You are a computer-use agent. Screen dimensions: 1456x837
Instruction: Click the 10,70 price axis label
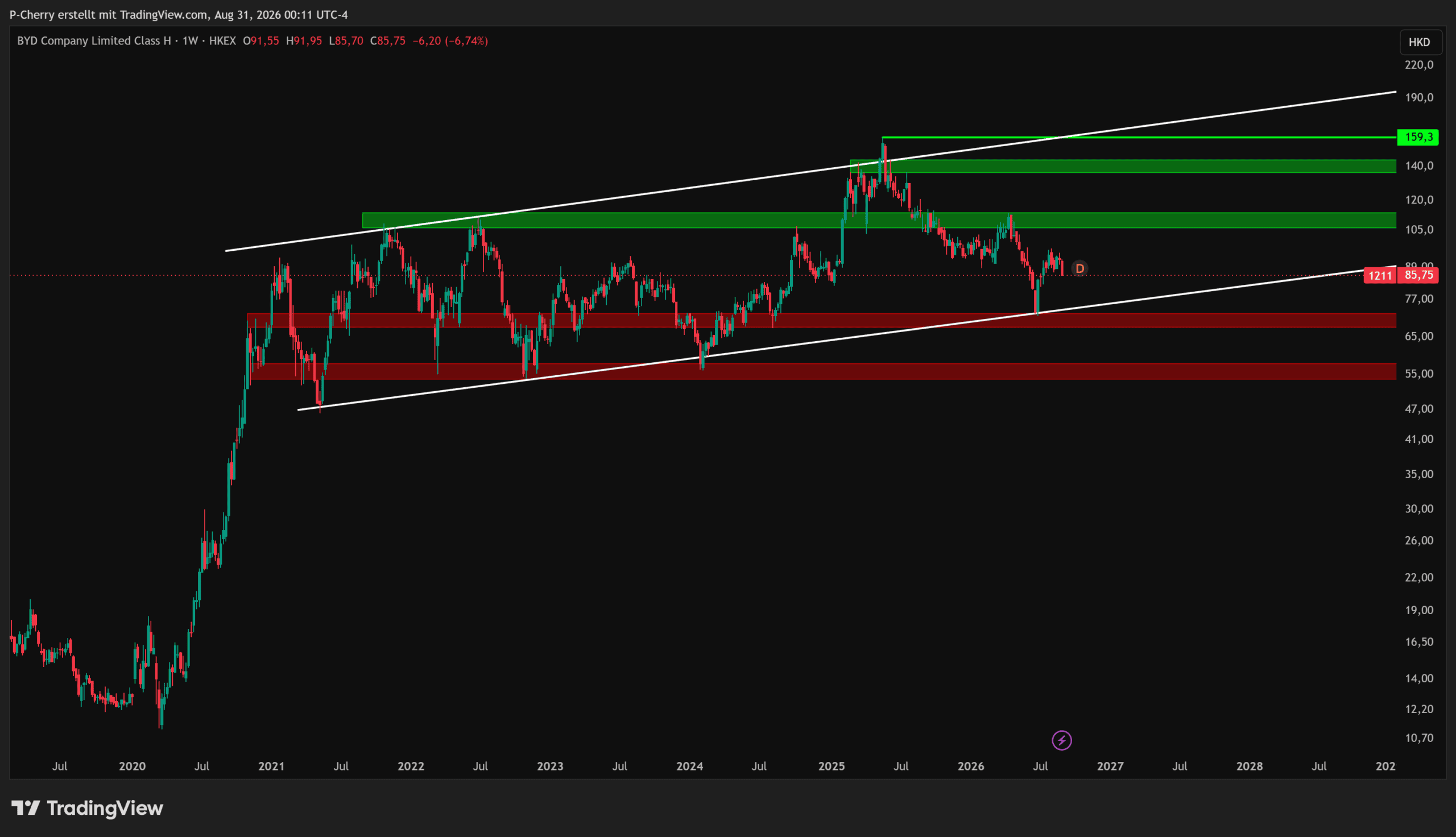coord(1419,737)
